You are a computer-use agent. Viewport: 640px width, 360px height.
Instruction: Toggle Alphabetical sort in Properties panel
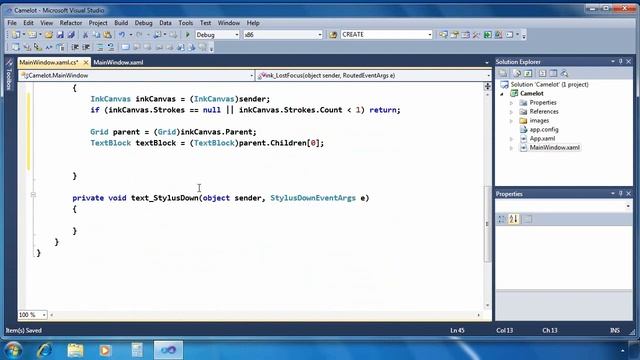(513, 219)
